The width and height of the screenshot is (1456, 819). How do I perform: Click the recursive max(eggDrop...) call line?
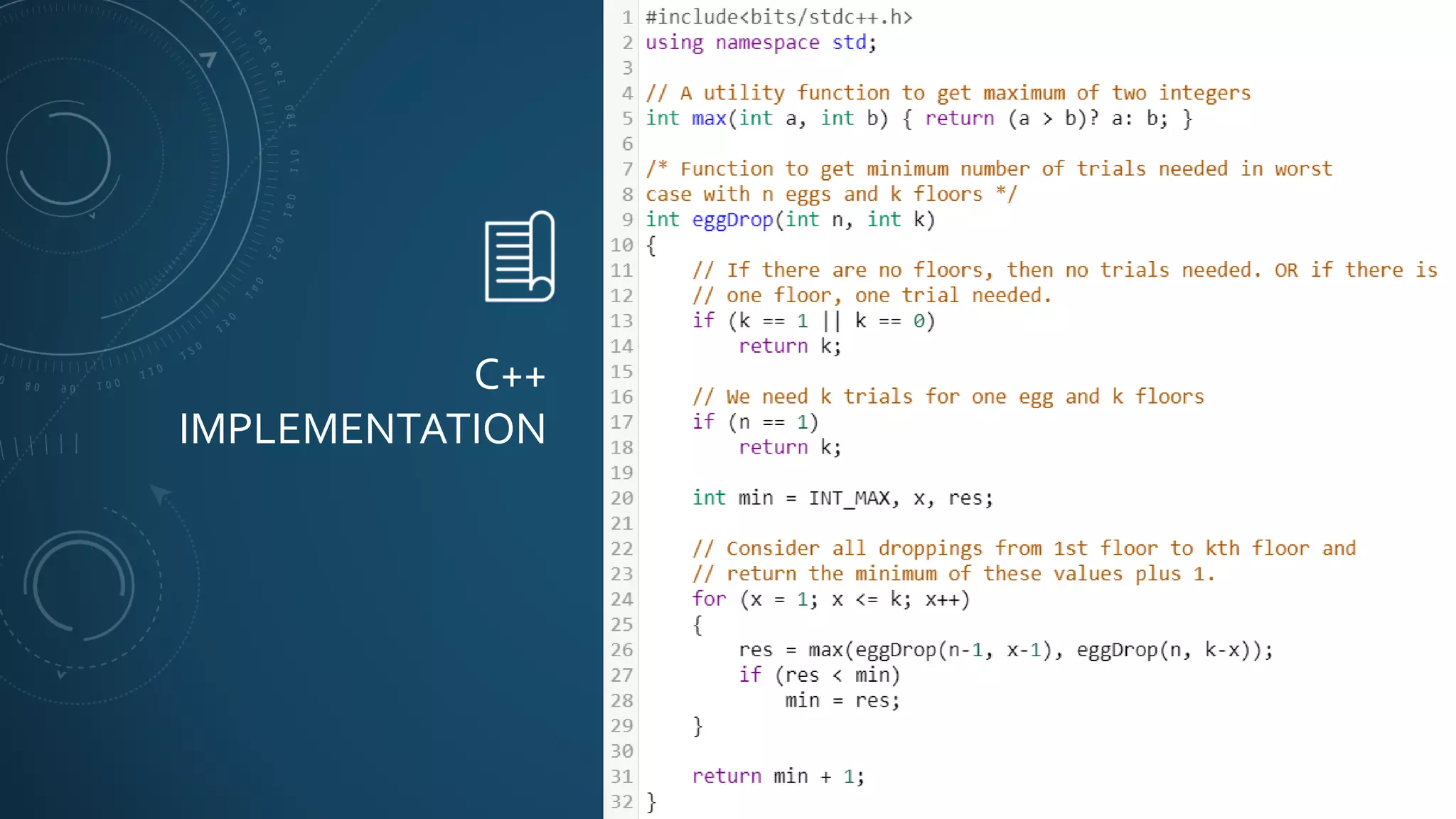point(1005,650)
